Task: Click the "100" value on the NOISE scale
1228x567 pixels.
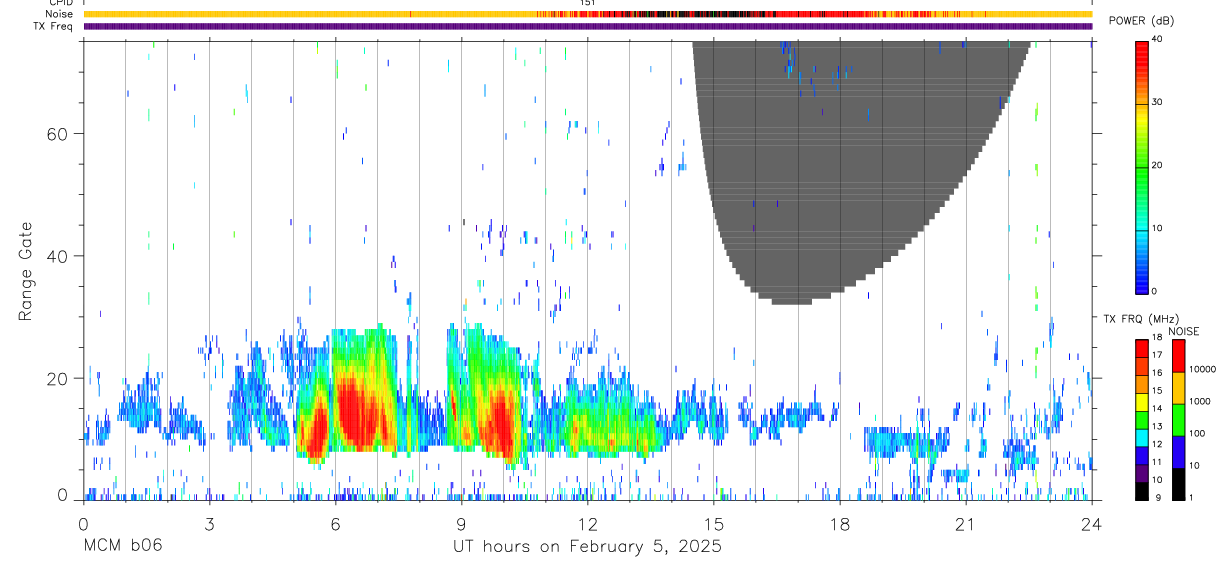Action: click(1197, 433)
